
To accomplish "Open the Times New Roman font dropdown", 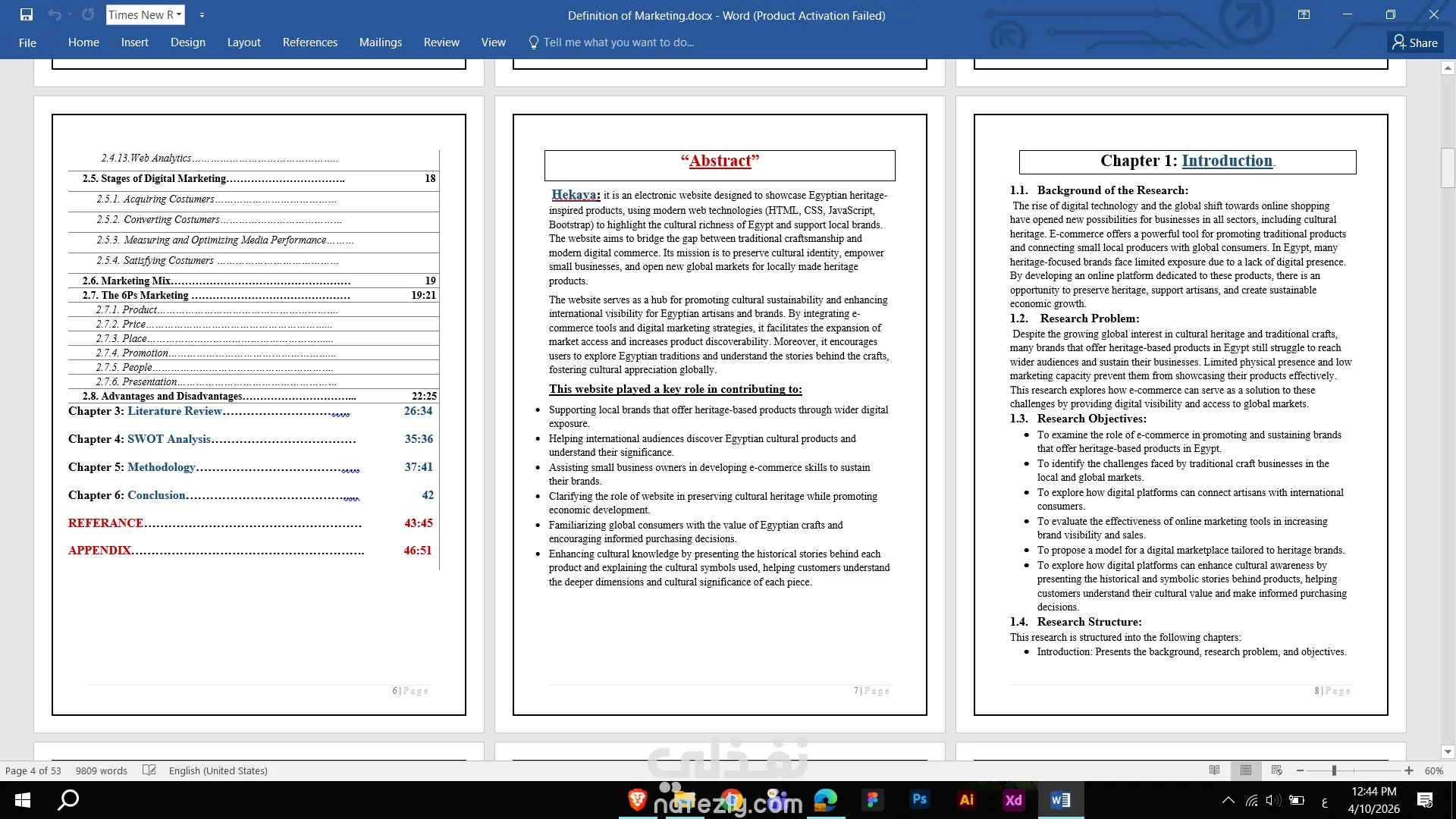I will click(x=179, y=14).
